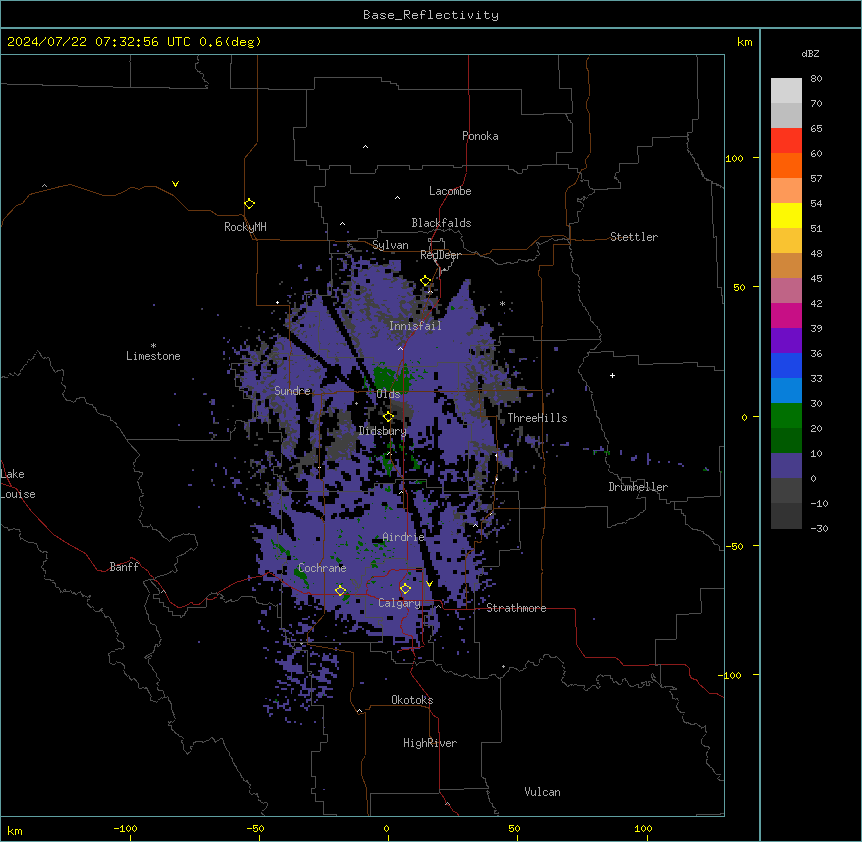The width and height of the screenshot is (862, 842).
Task: Click the Stettler city label
Action: click(x=634, y=237)
